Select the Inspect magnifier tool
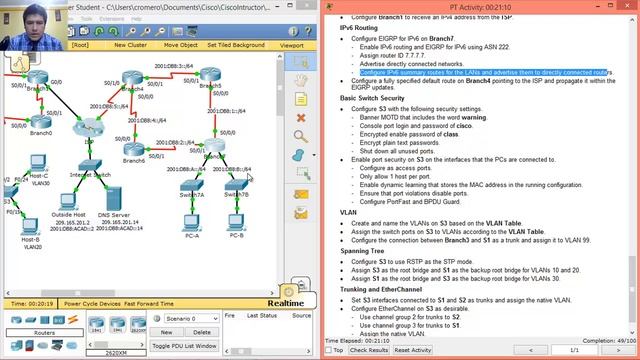The width and height of the screenshot is (640, 360). [301, 136]
